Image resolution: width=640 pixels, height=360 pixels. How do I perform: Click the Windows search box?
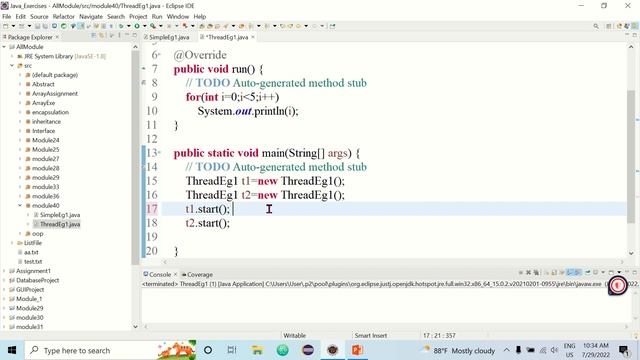(110, 350)
